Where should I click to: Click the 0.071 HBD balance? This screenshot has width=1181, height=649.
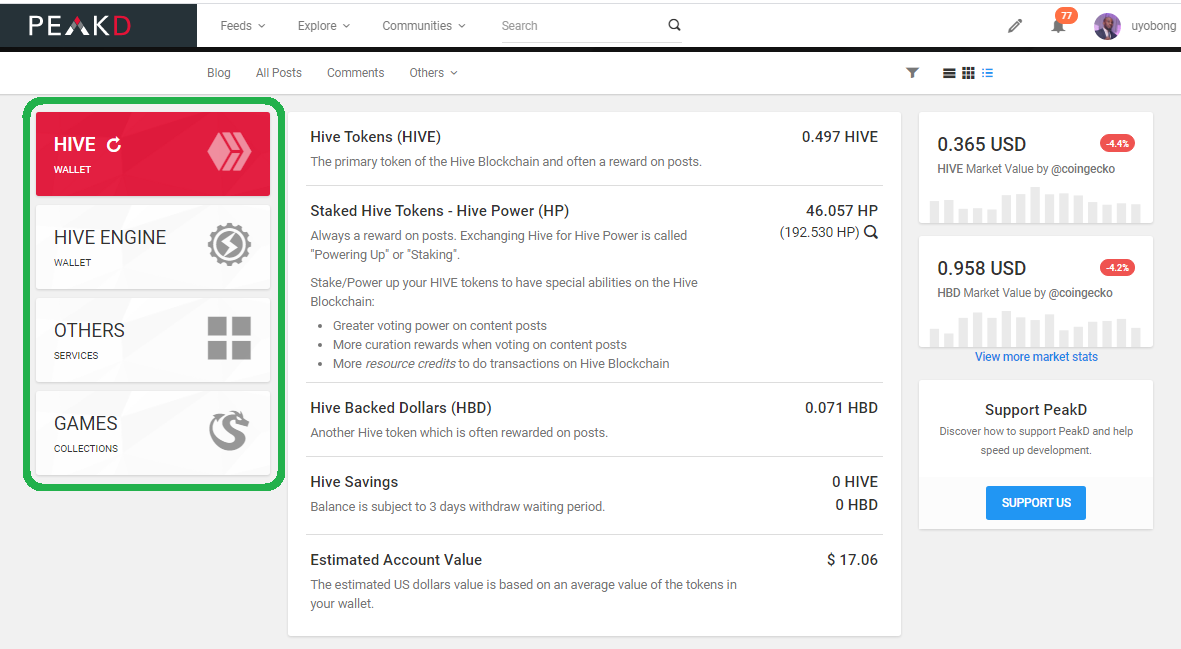(841, 408)
